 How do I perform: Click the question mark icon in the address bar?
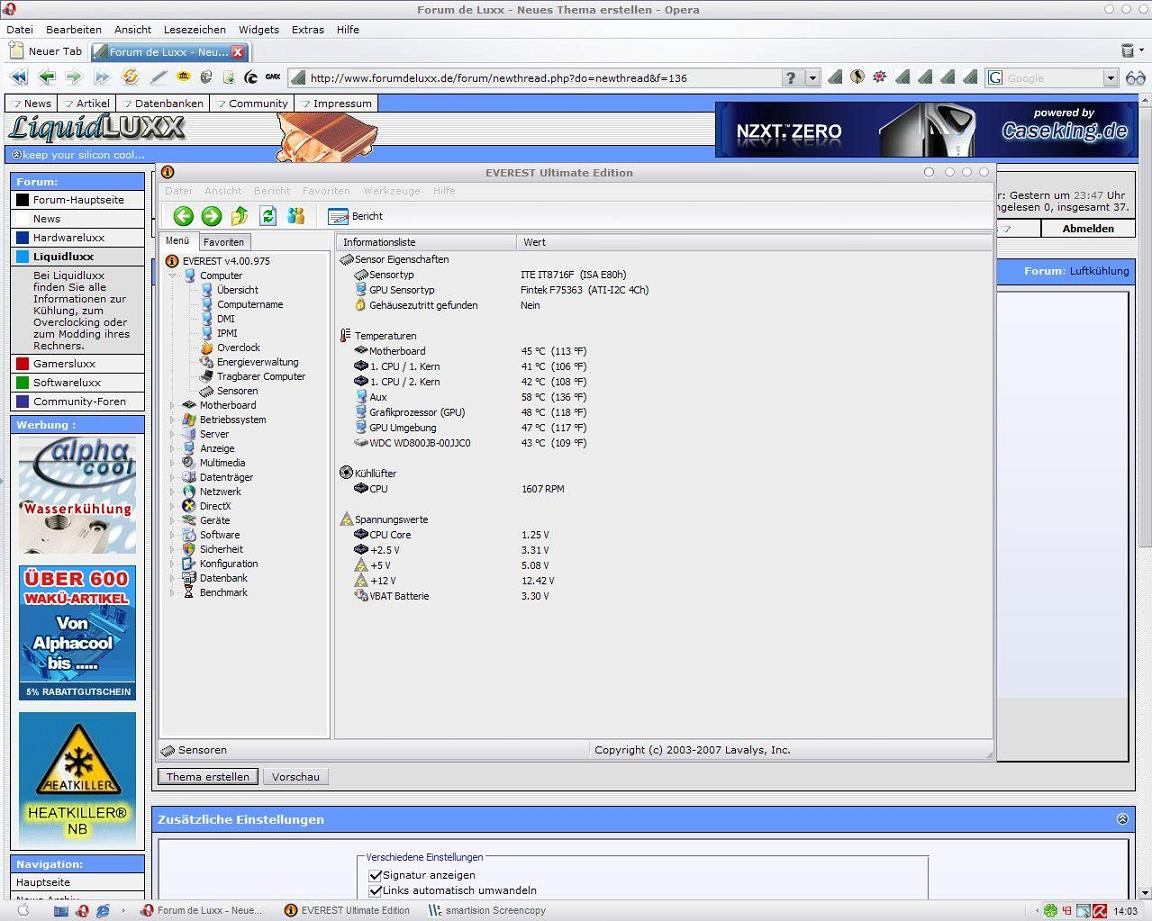click(x=791, y=78)
